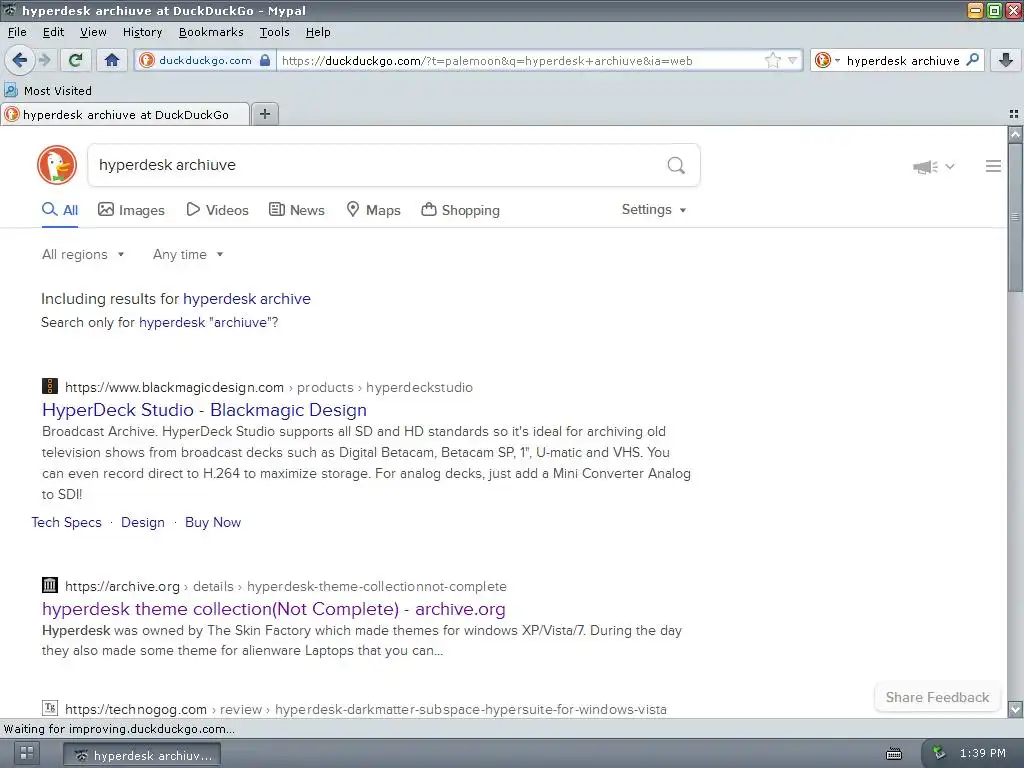Click the Tech Specs sublink

[67, 522]
